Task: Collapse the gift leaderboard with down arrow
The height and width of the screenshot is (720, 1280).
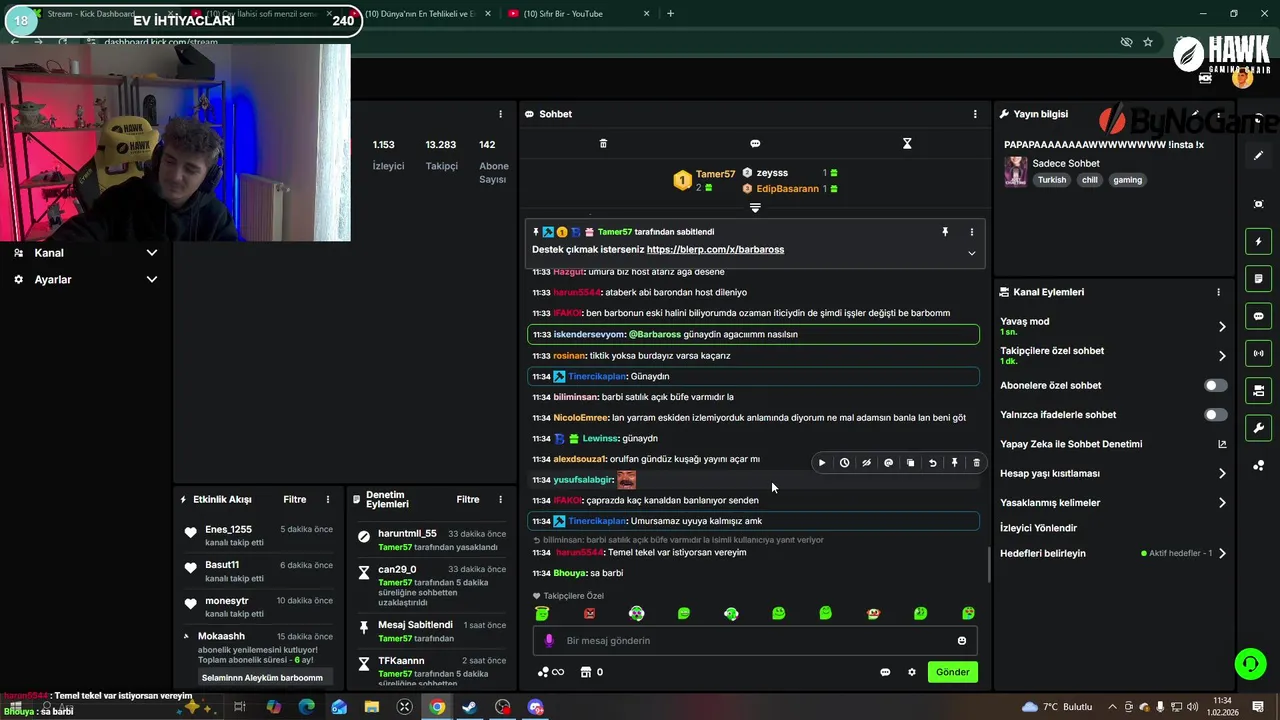Action: click(x=755, y=208)
